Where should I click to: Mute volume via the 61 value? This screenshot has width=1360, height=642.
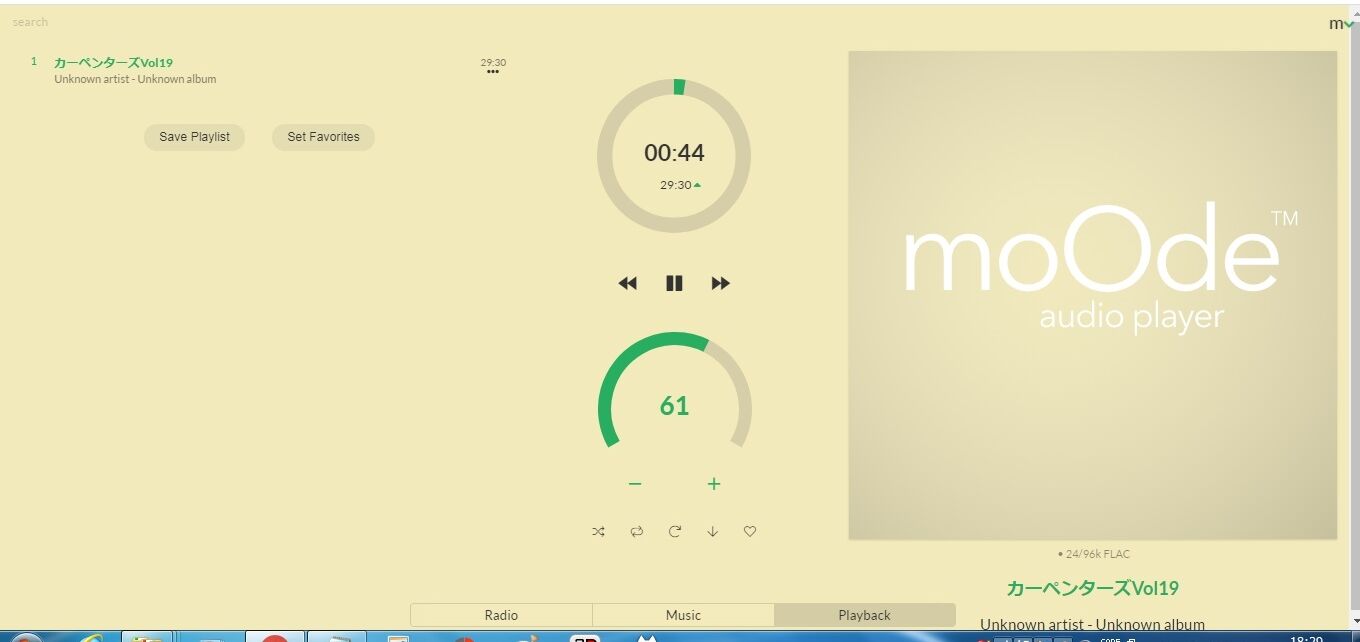pyautogui.click(x=674, y=406)
